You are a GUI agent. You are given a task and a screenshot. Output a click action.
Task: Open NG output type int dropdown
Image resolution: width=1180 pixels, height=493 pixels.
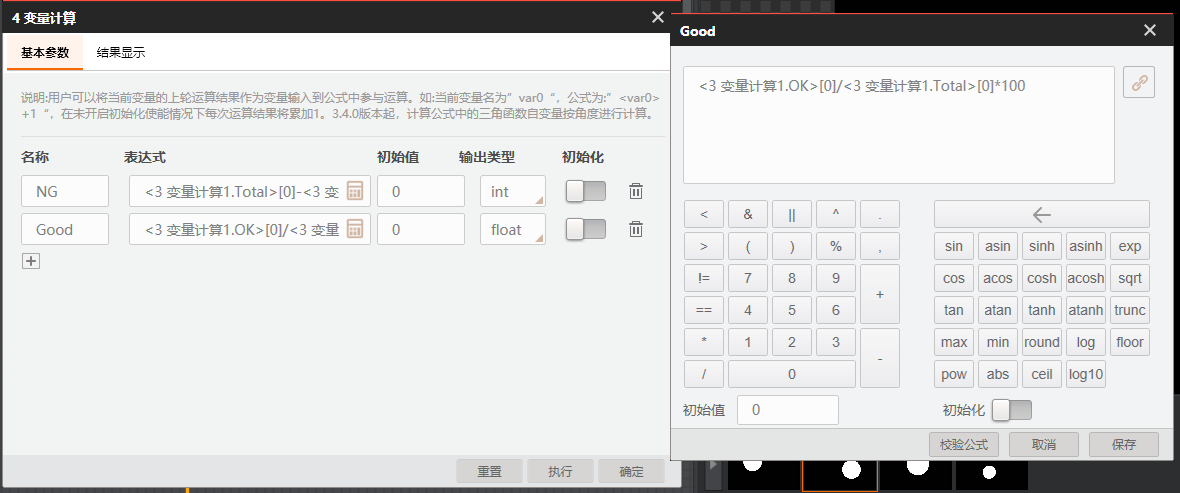pyautogui.click(x=512, y=191)
